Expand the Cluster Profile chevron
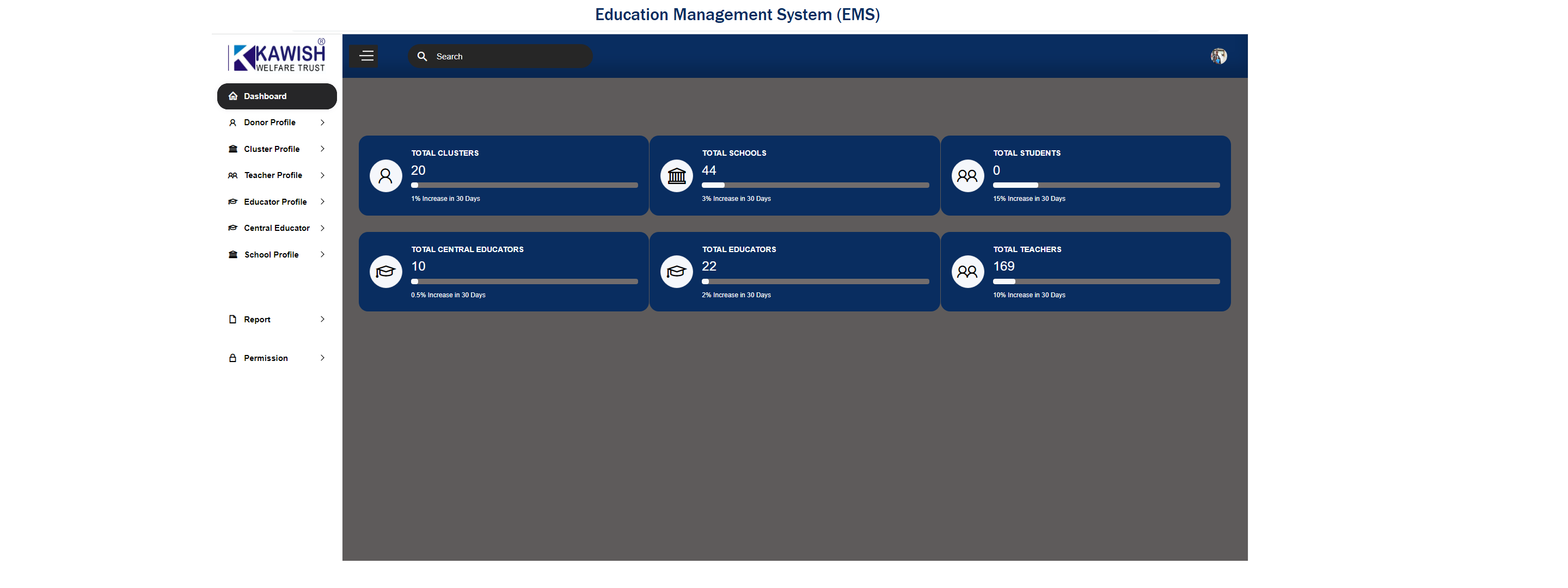The height and width of the screenshot is (588, 1568). [x=322, y=149]
